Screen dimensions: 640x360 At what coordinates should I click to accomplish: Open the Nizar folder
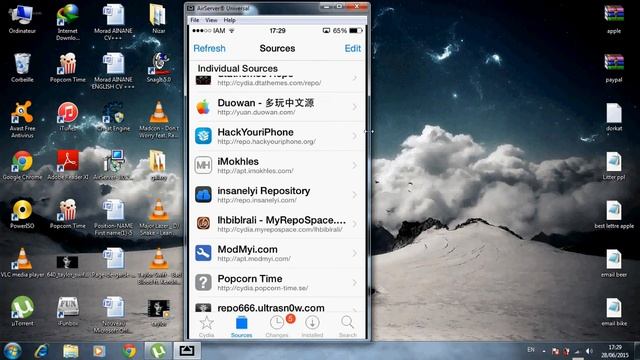[x=158, y=18]
